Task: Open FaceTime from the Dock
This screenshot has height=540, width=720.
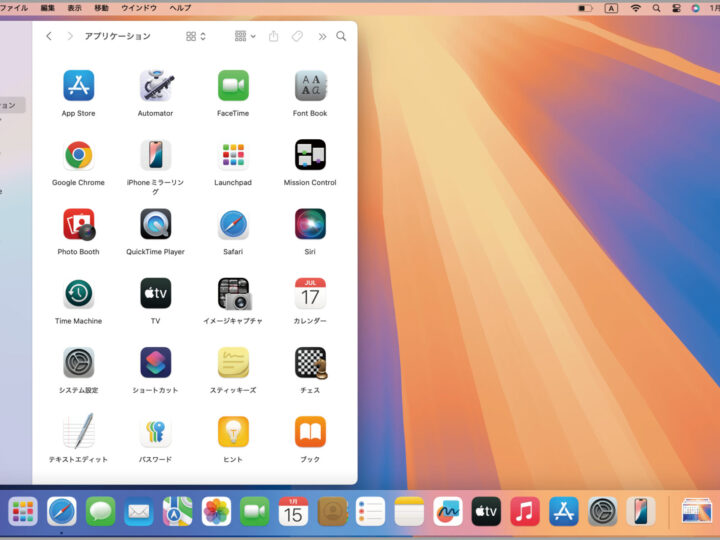Action: [254, 511]
